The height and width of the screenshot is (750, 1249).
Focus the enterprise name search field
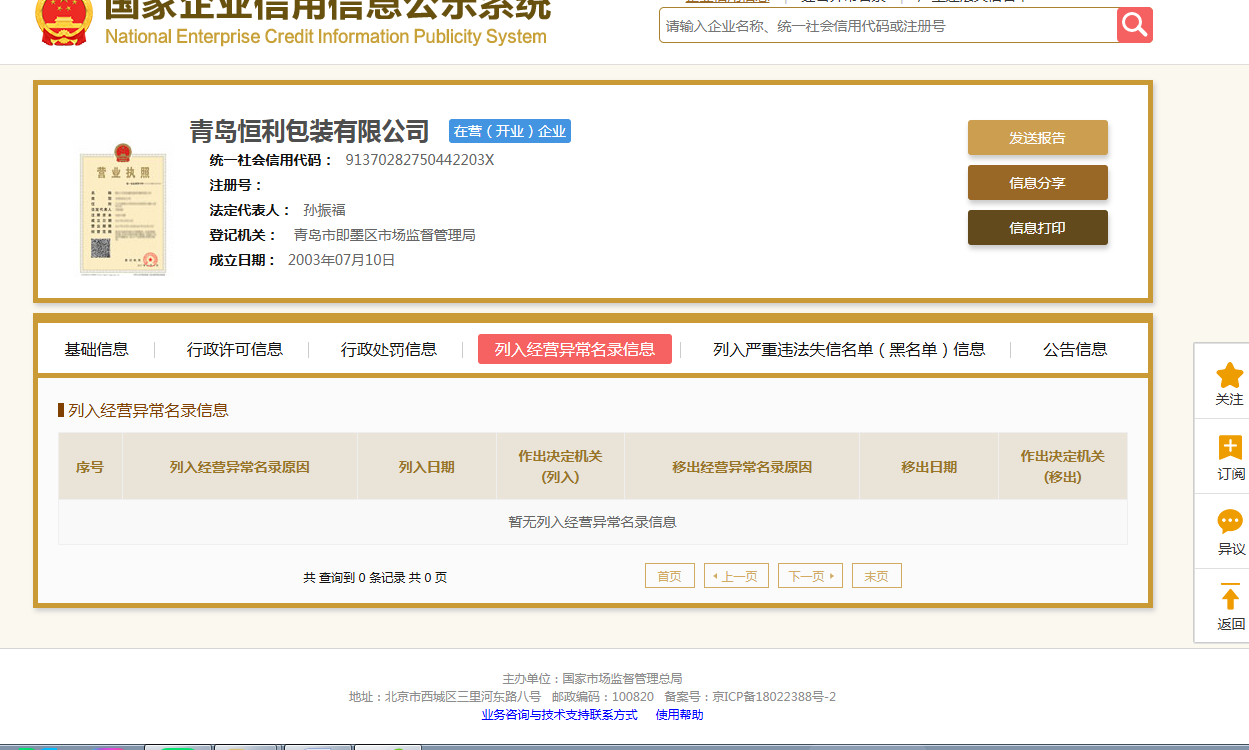(x=888, y=26)
